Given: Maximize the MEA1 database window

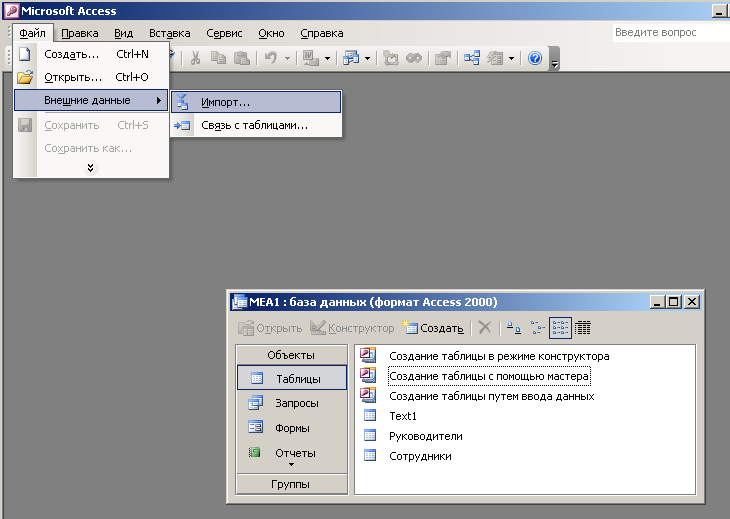Looking at the screenshot, I should [x=673, y=302].
